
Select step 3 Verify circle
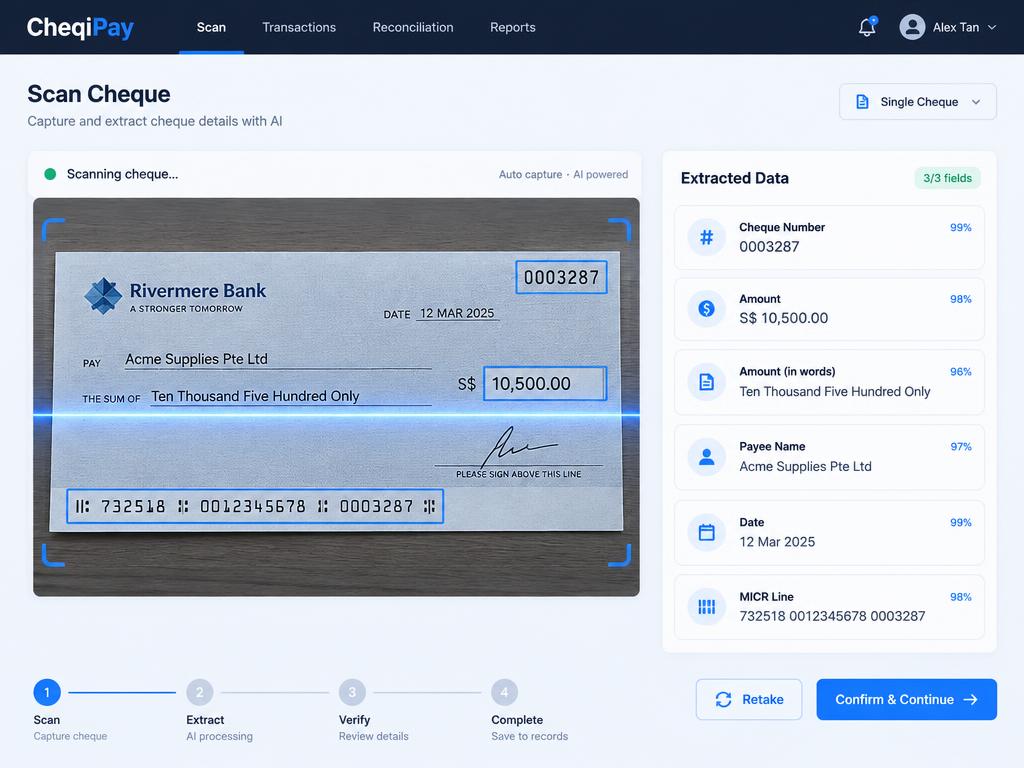pos(352,692)
